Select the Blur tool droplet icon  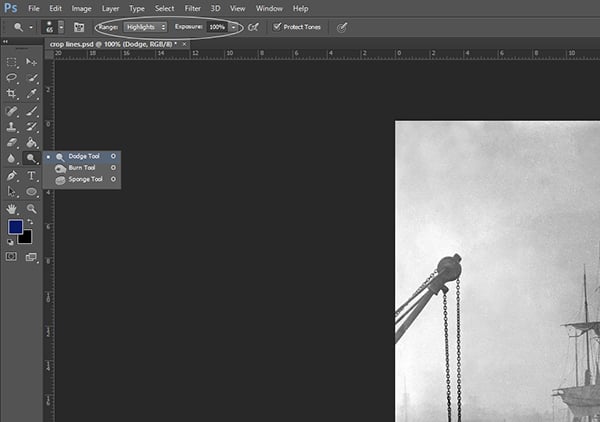pos(11,158)
